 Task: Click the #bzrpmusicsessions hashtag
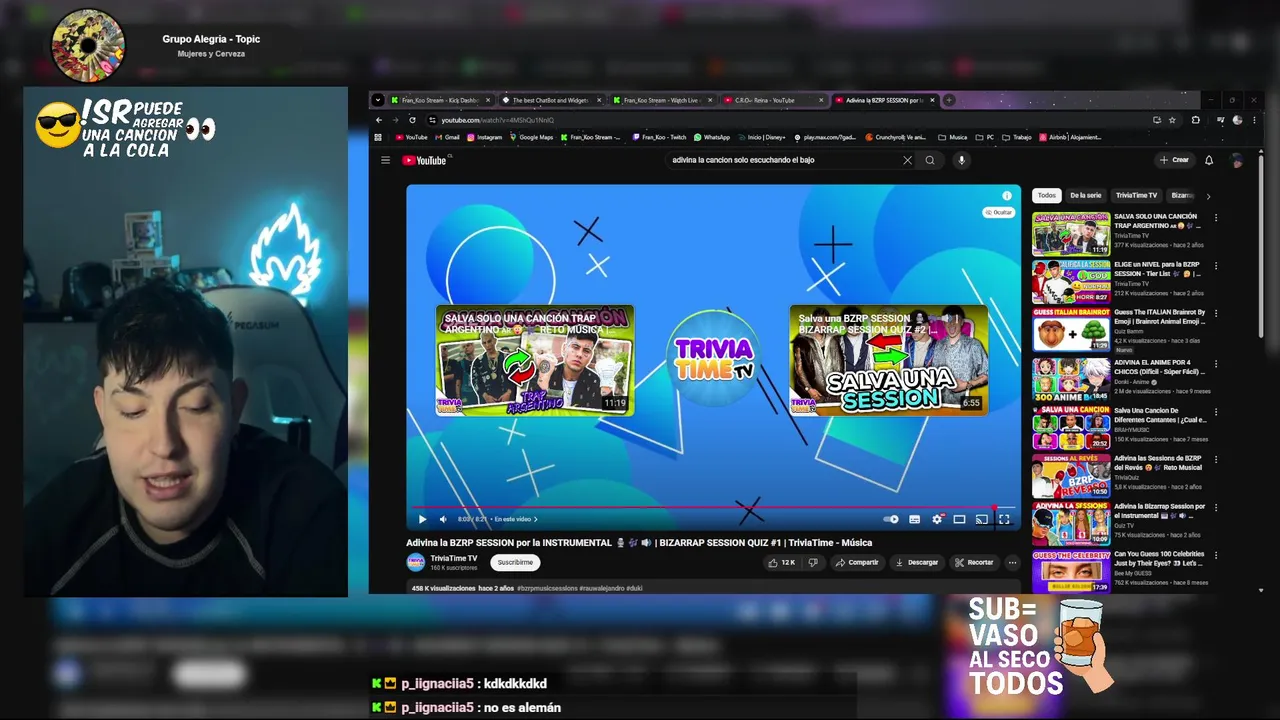[x=545, y=588]
